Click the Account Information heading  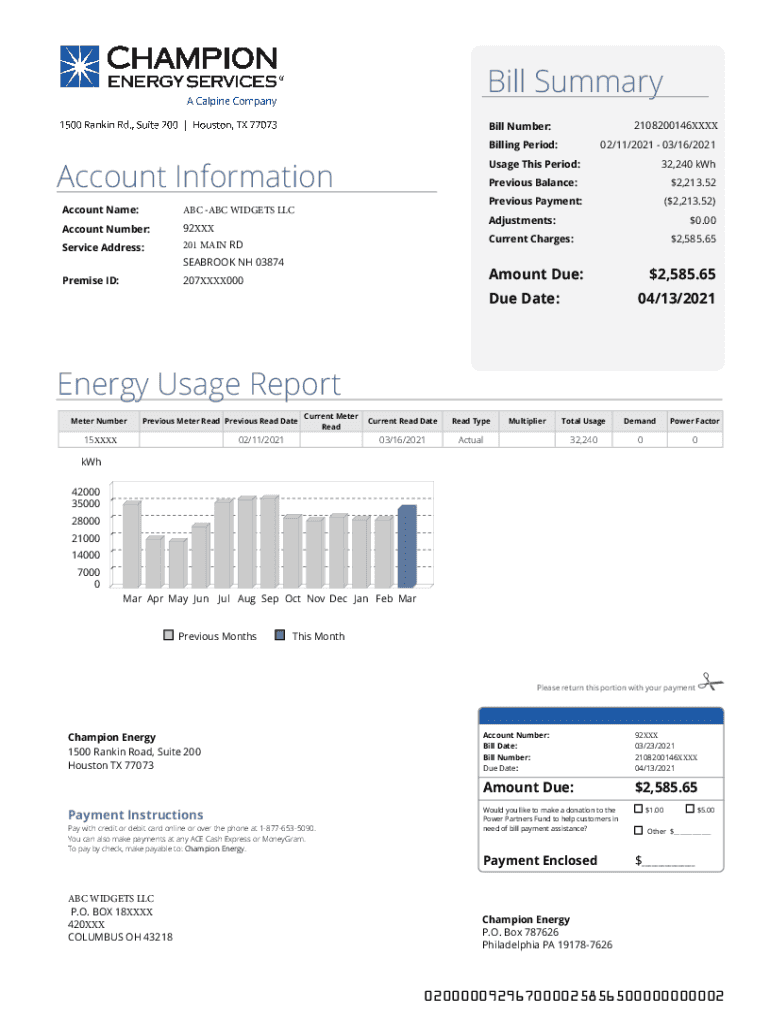coord(195,176)
